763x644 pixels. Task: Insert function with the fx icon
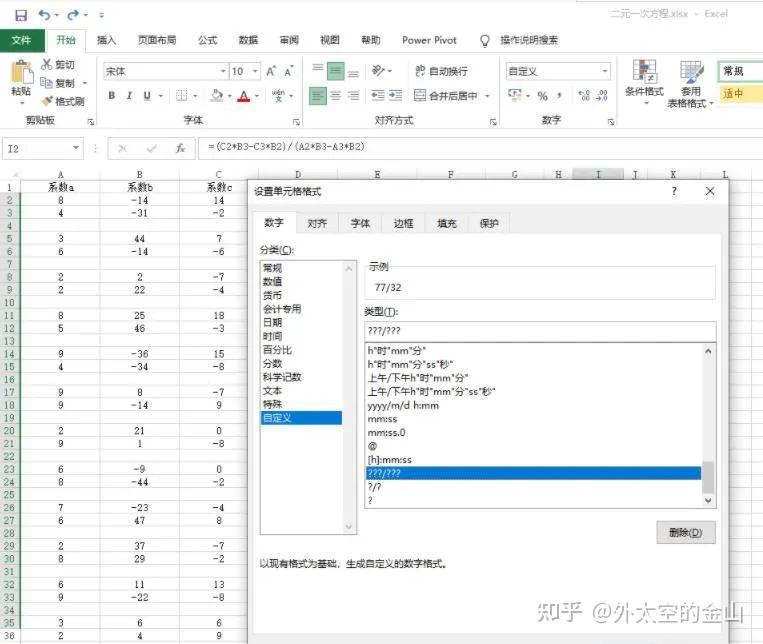tap(181, 148)
